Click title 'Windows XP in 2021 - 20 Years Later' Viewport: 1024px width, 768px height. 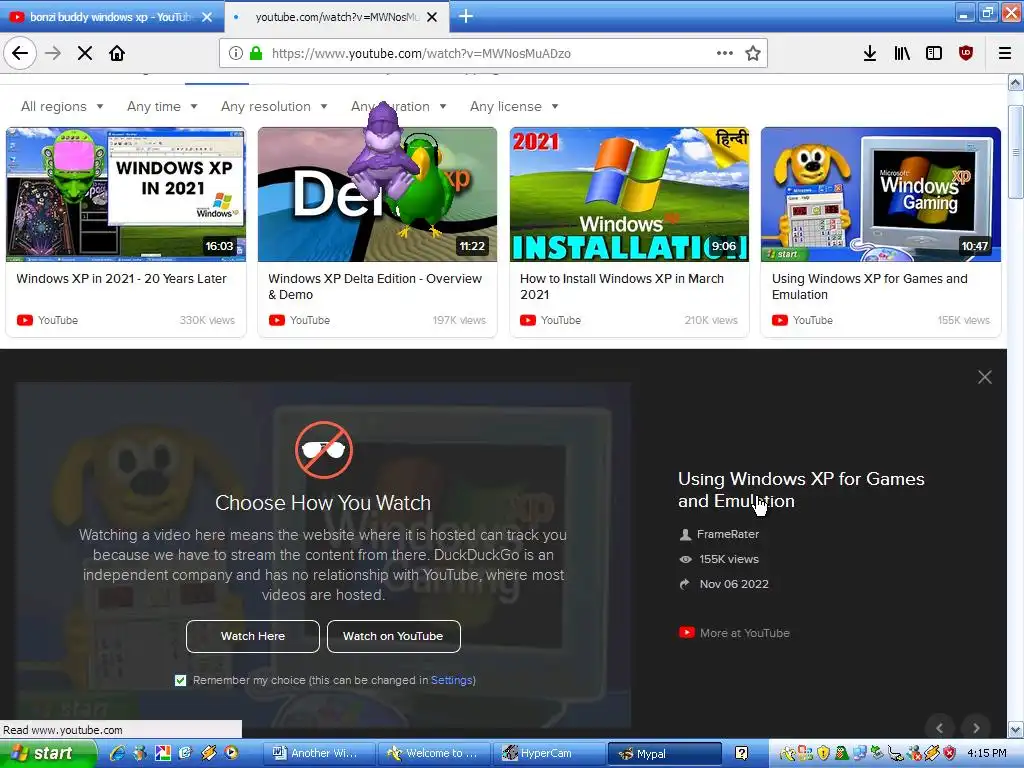(121, 278)
